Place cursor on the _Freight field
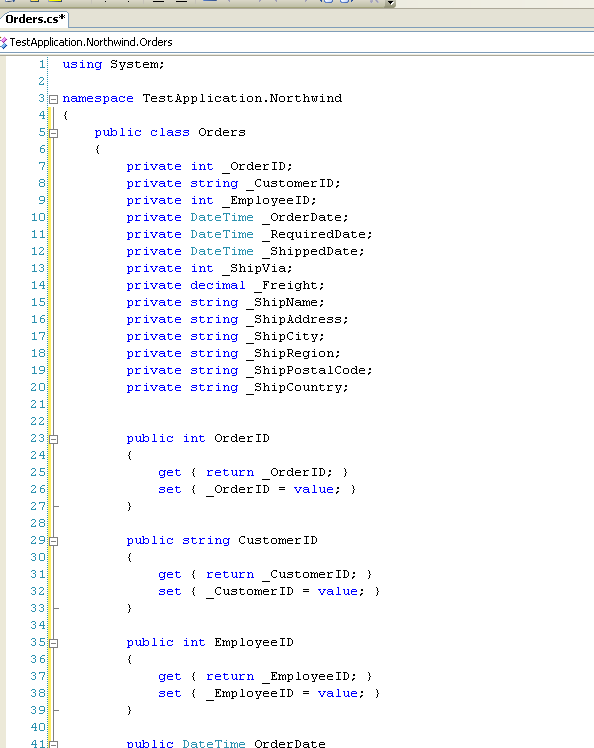594x748 pixels. tap(289, 285)
